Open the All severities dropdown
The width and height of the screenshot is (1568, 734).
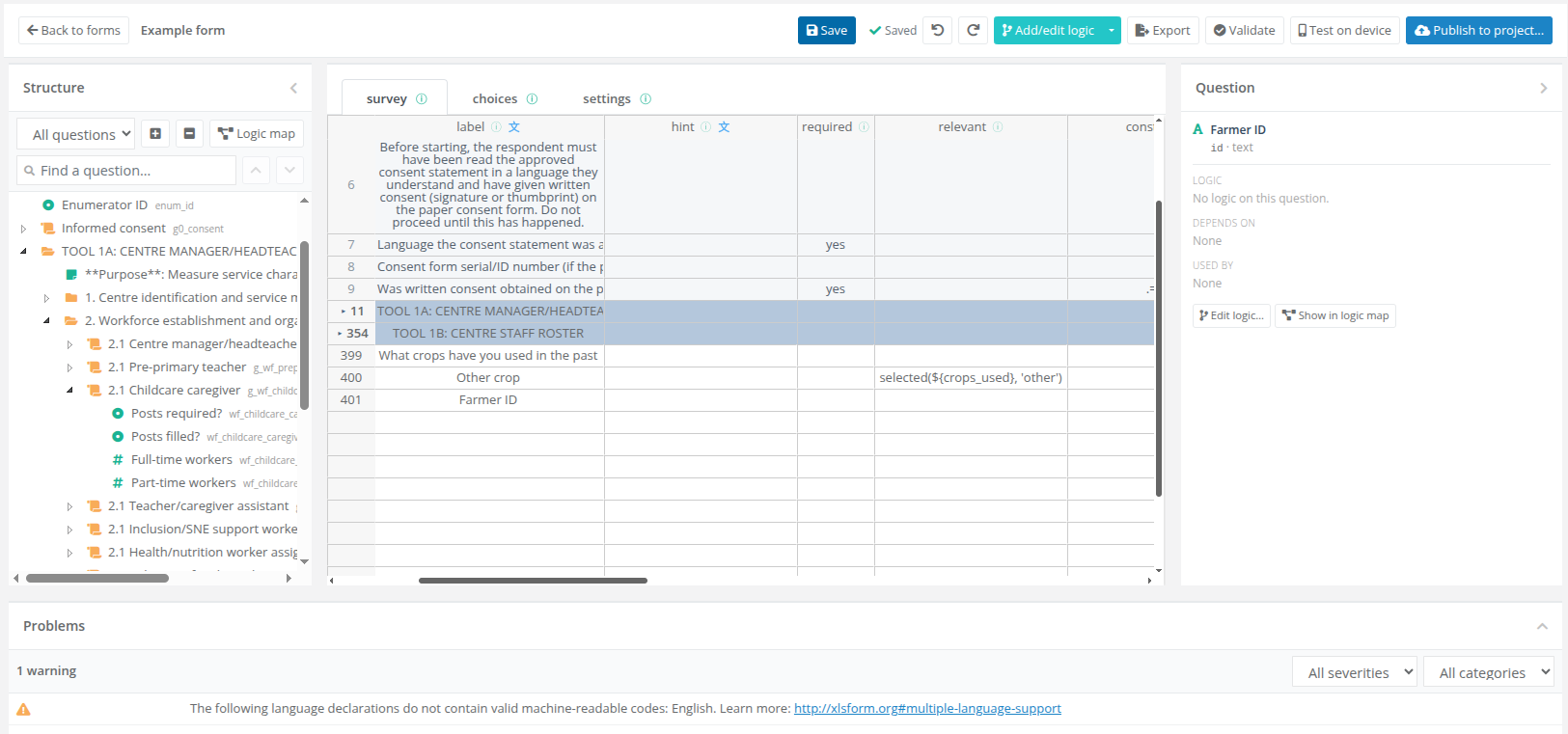pyautogui.click(x=1354, y=672)
